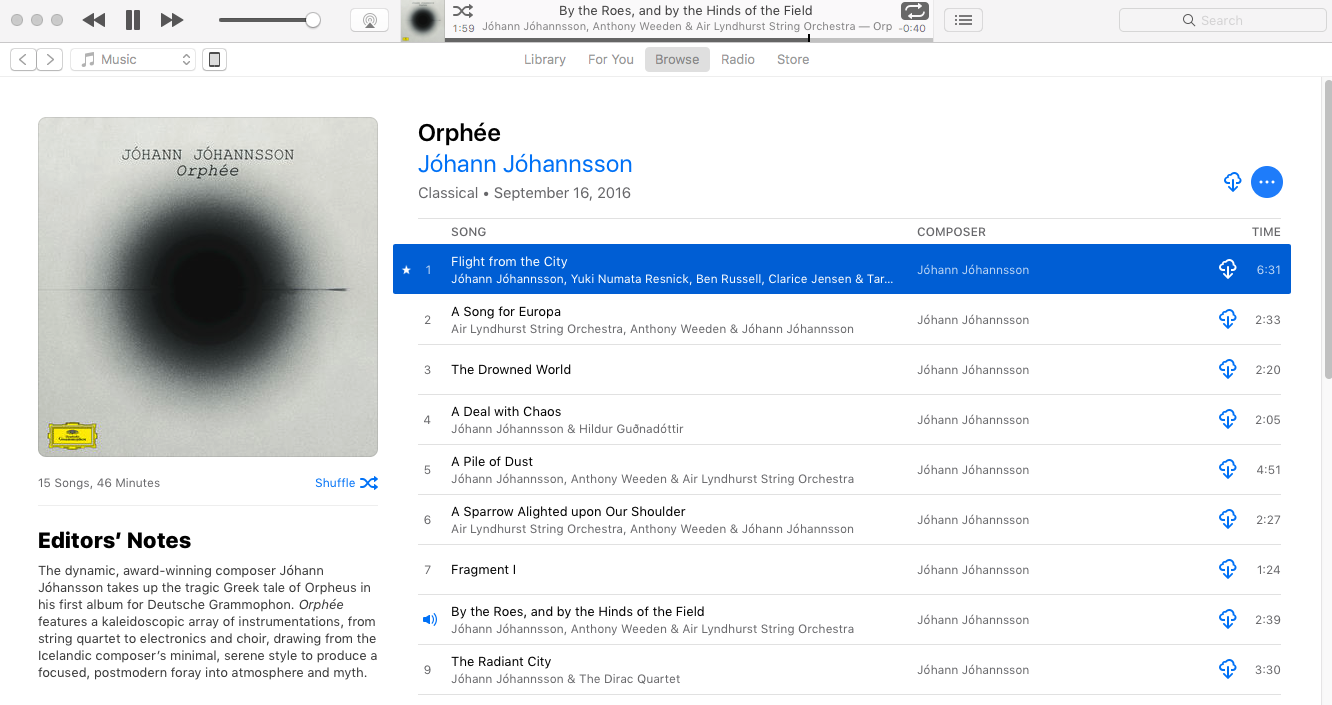
Task: Go back with the left chevron button
Action: pos(23,60)
